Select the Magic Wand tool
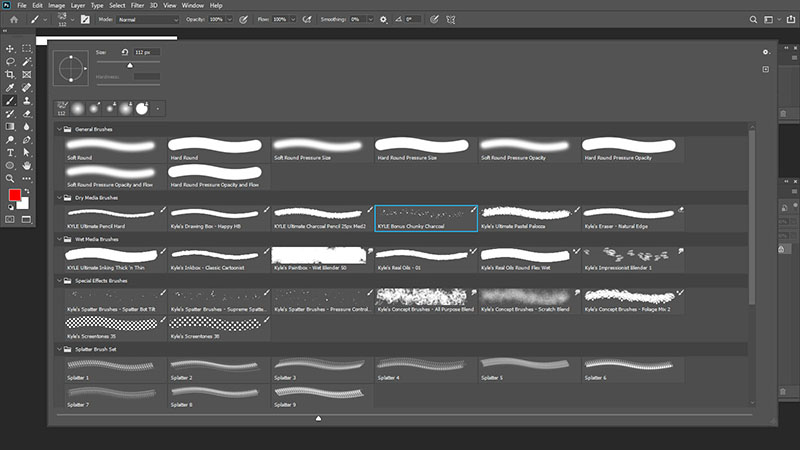Screen dimensions: 800x450 [x=27, y=61]
